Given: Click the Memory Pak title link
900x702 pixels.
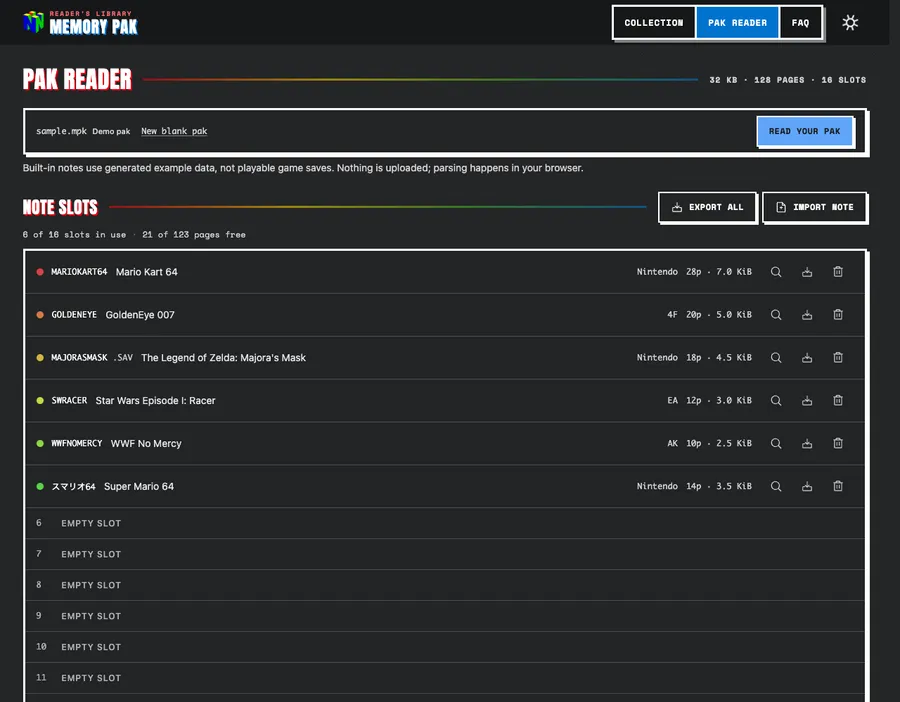Looking at the screenshot, I should (93, 27).
